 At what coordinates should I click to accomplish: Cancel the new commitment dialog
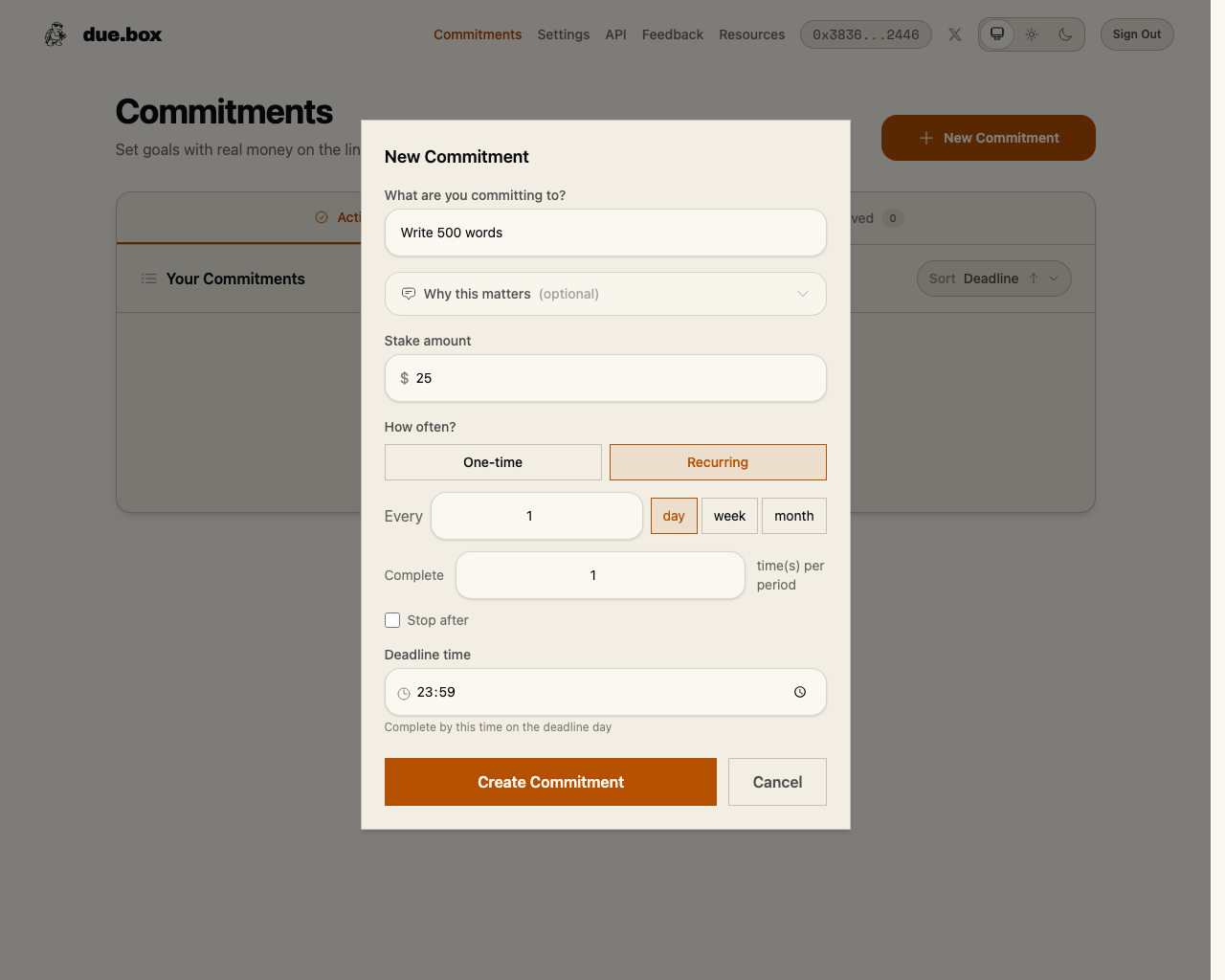click(777, 782)
